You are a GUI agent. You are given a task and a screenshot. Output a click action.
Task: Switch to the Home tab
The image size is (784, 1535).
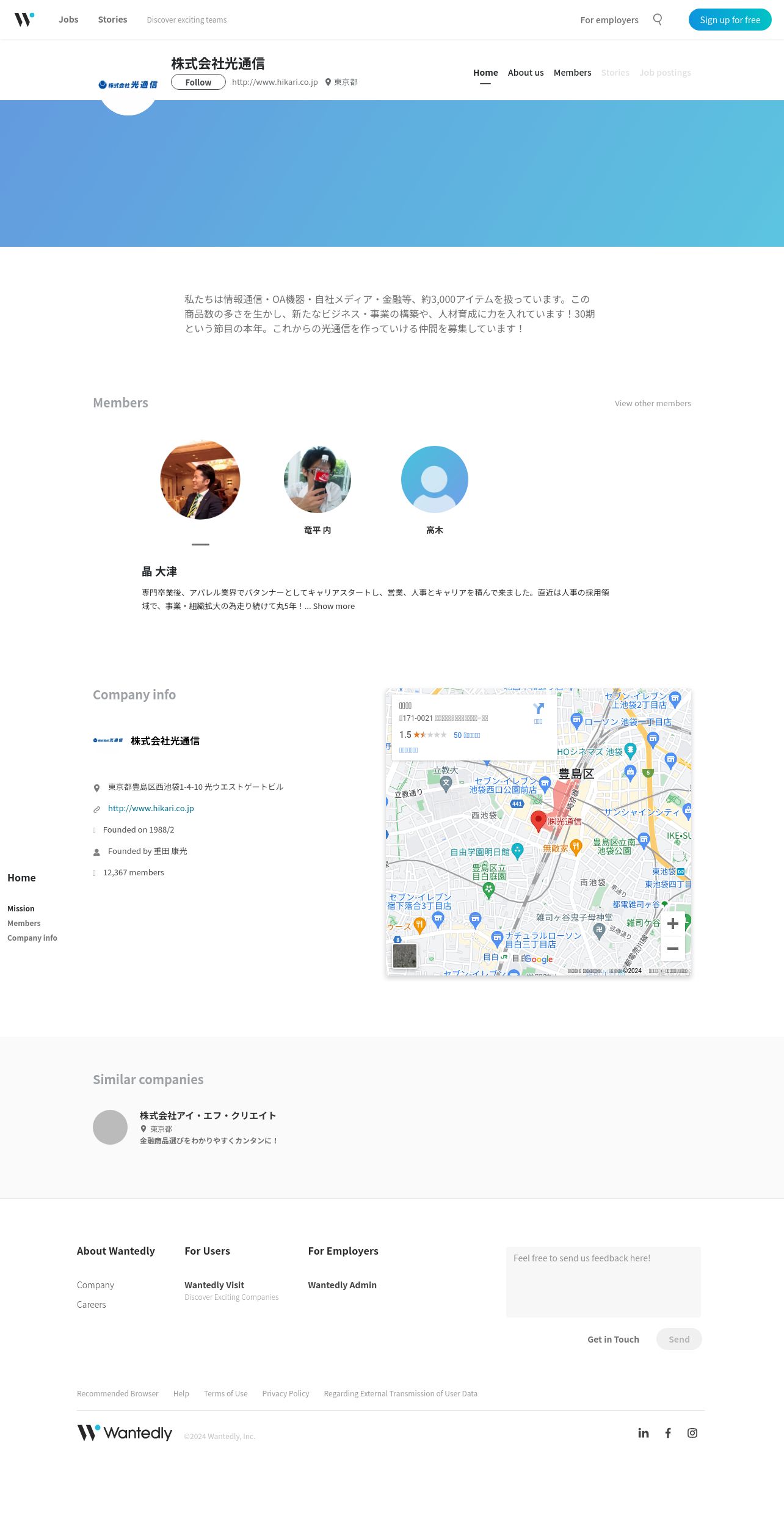pyautogui.click(x=485, y=73)
